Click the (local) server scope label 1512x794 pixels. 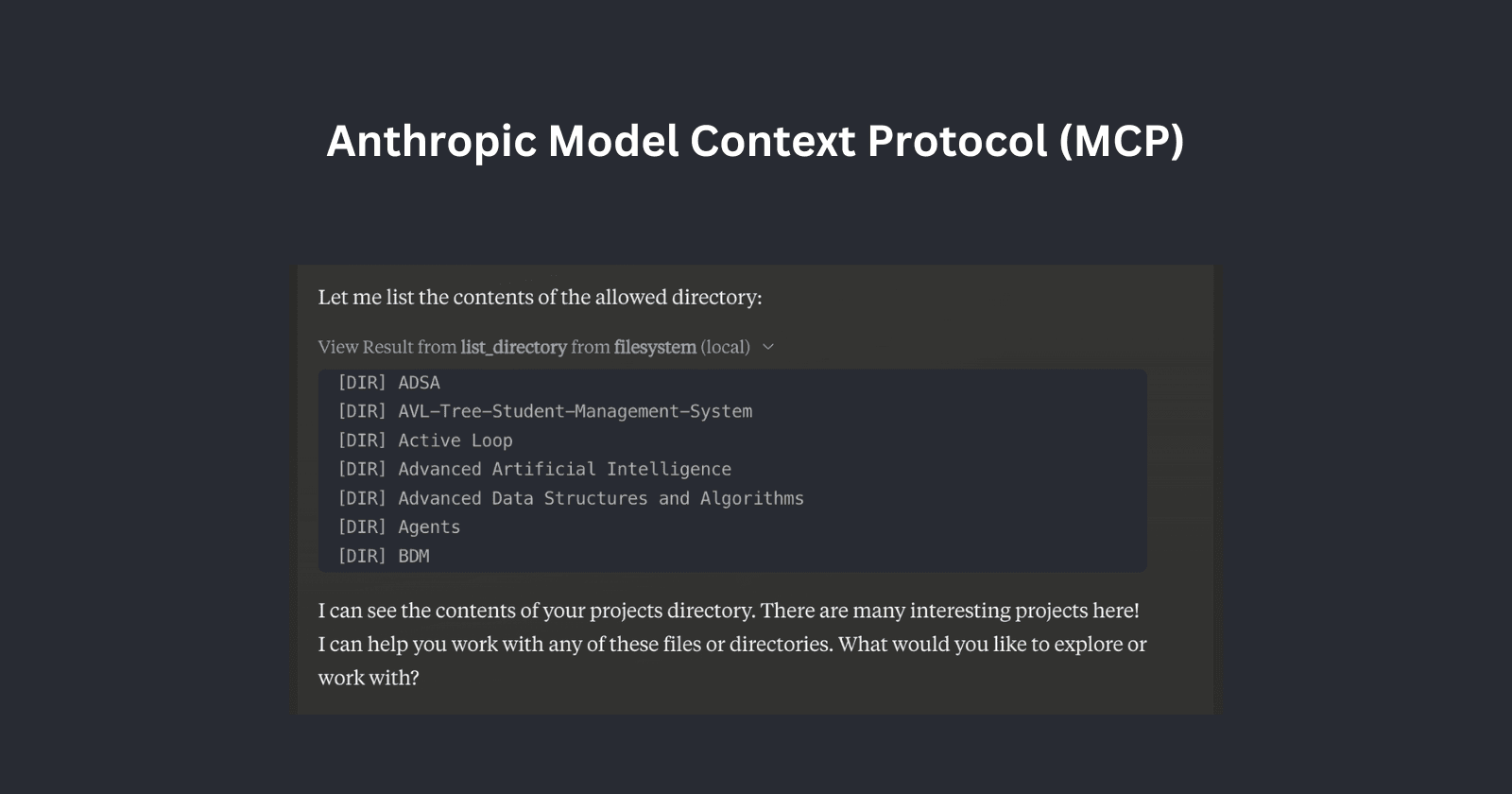[x=724, y=347]
